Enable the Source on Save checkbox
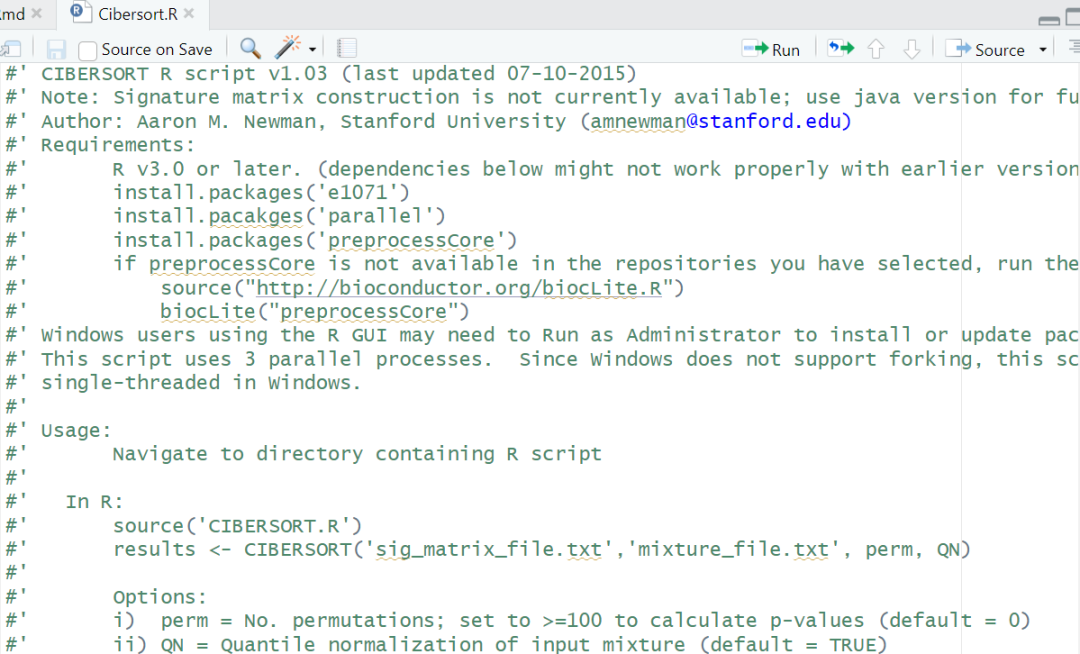Viewport: 1080px width, 654px height. 88,50
